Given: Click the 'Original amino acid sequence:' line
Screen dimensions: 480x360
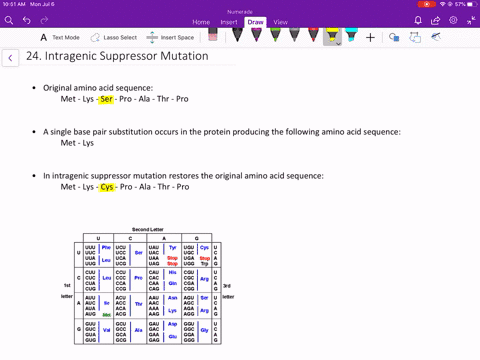Looking at the screenshot, I should pos(98,88).
